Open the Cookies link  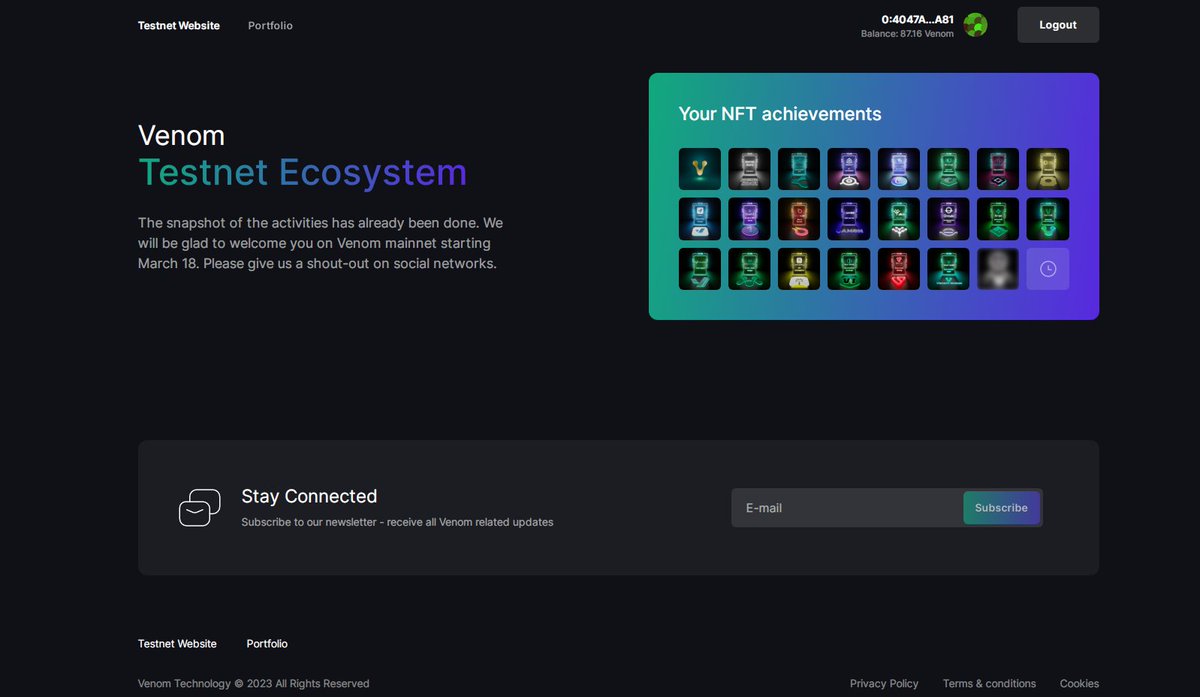coord(1079,684)
